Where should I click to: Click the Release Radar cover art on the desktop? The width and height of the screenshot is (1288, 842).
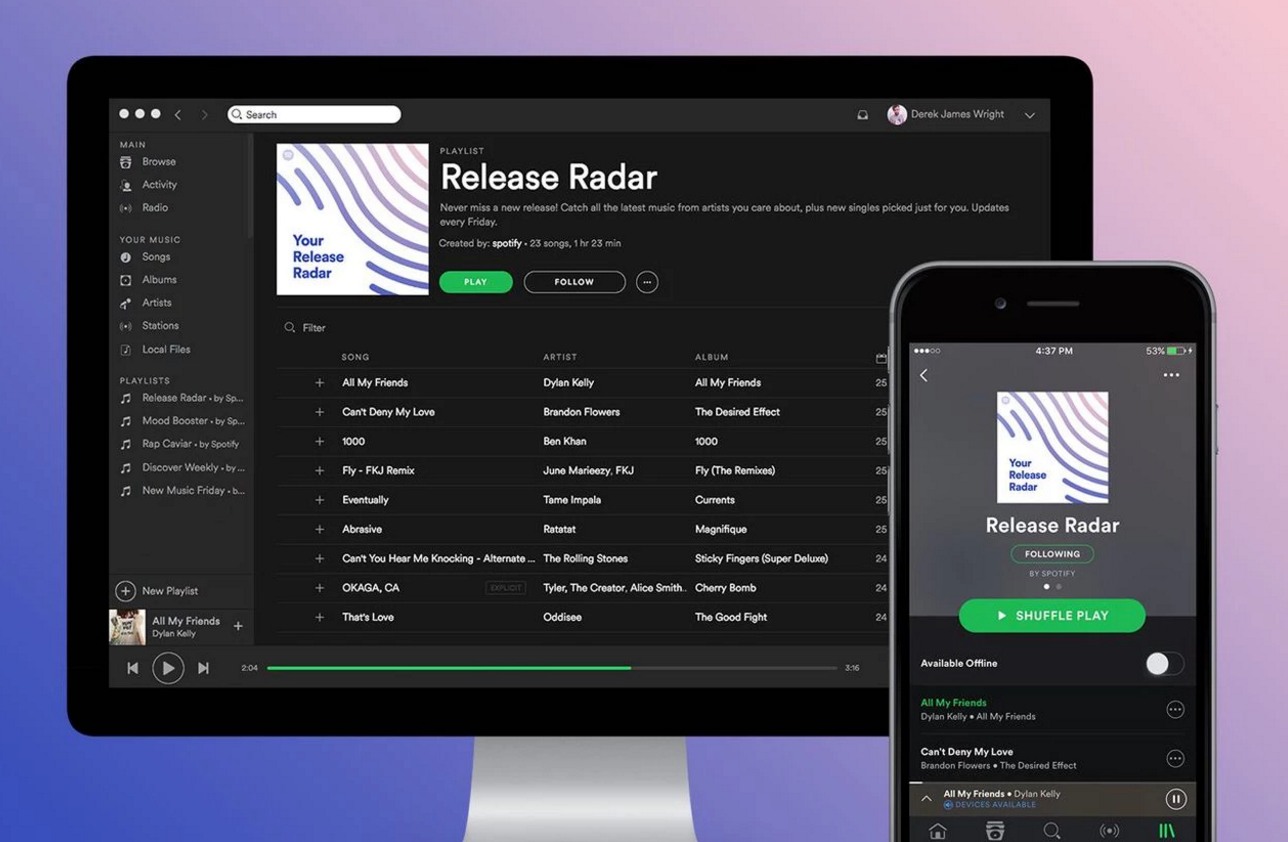[x=352, y=219]
